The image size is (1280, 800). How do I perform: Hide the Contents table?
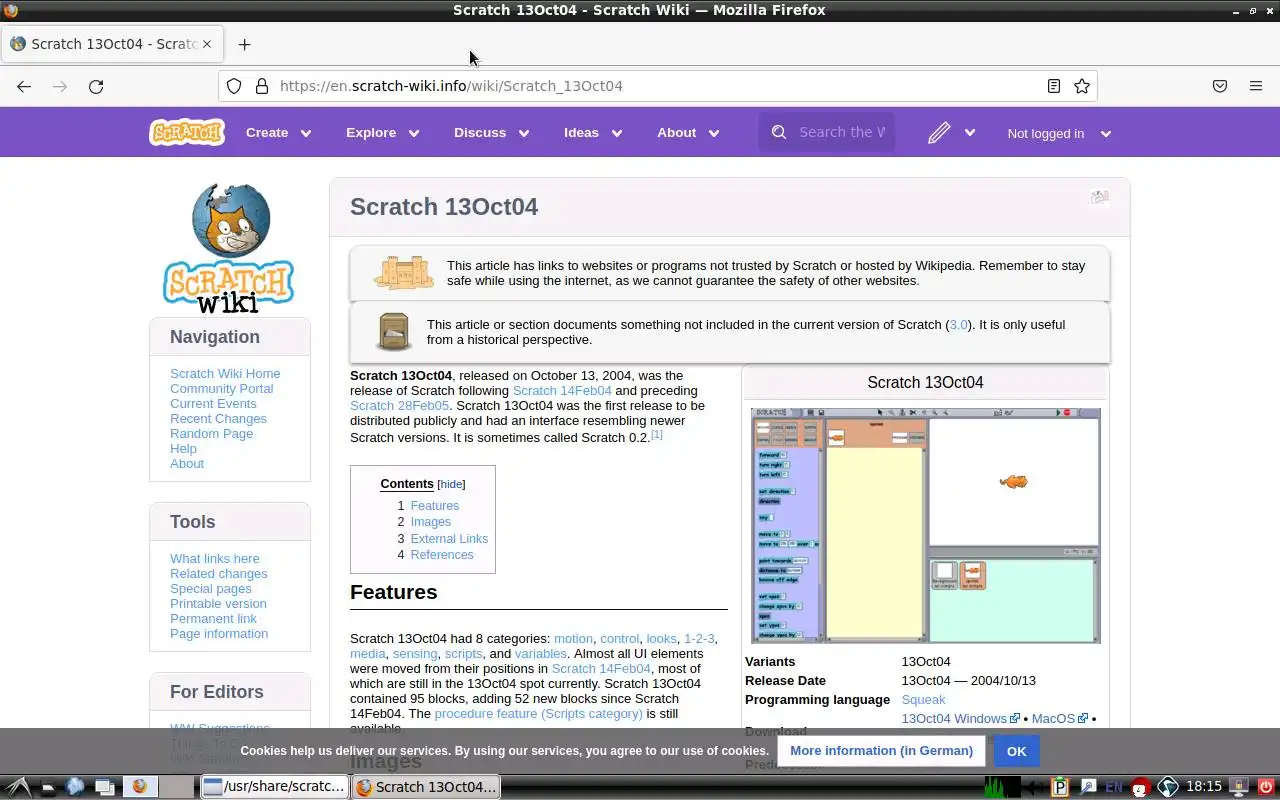click(451, 484)
